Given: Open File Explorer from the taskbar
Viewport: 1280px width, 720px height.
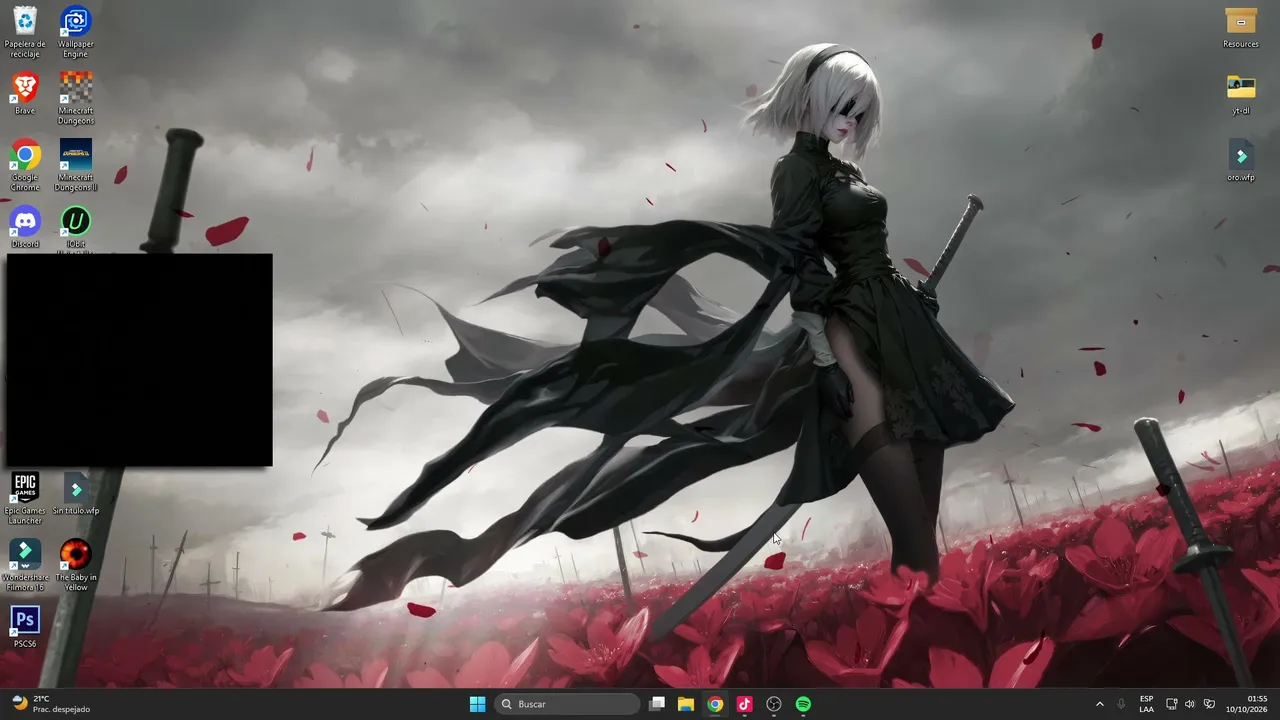Looking at the screenshot, I should [x=686, y=704].
